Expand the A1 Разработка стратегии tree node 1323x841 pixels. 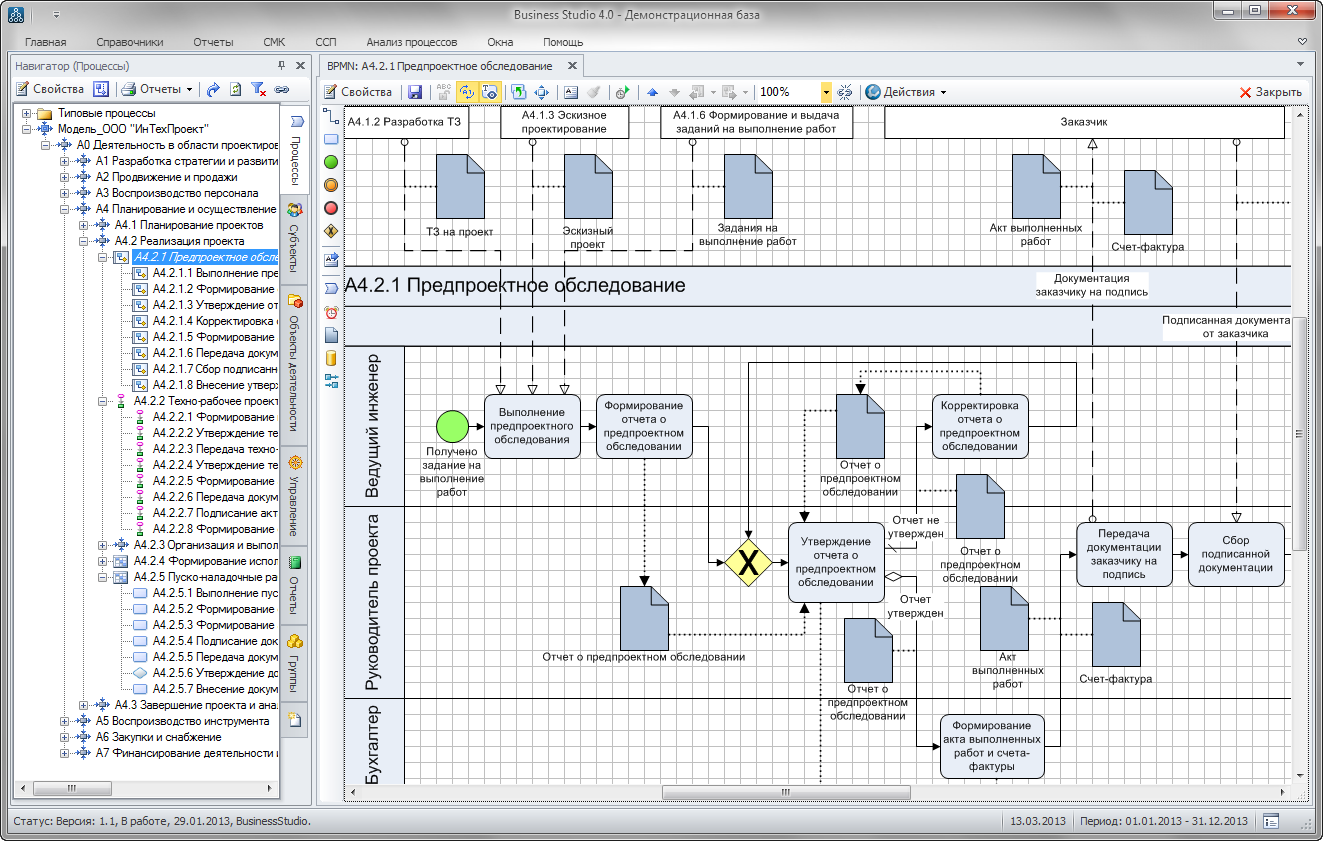click(65, 161)
